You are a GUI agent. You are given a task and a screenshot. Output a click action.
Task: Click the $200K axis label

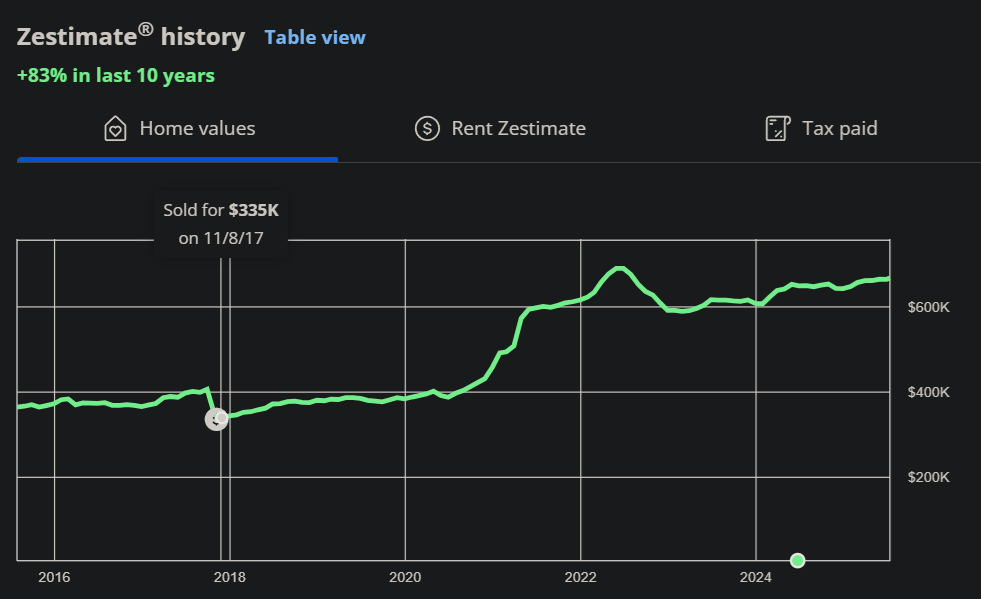click(928, 478)
